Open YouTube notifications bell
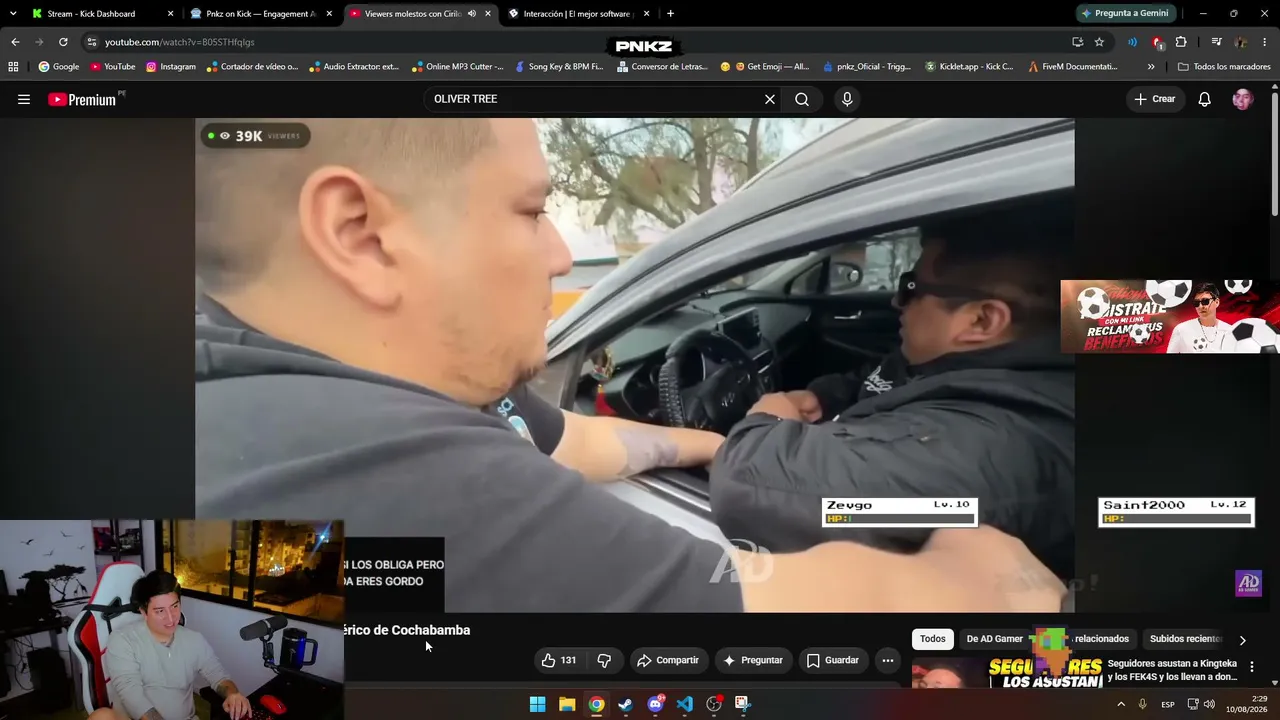 pos(1205,99)
